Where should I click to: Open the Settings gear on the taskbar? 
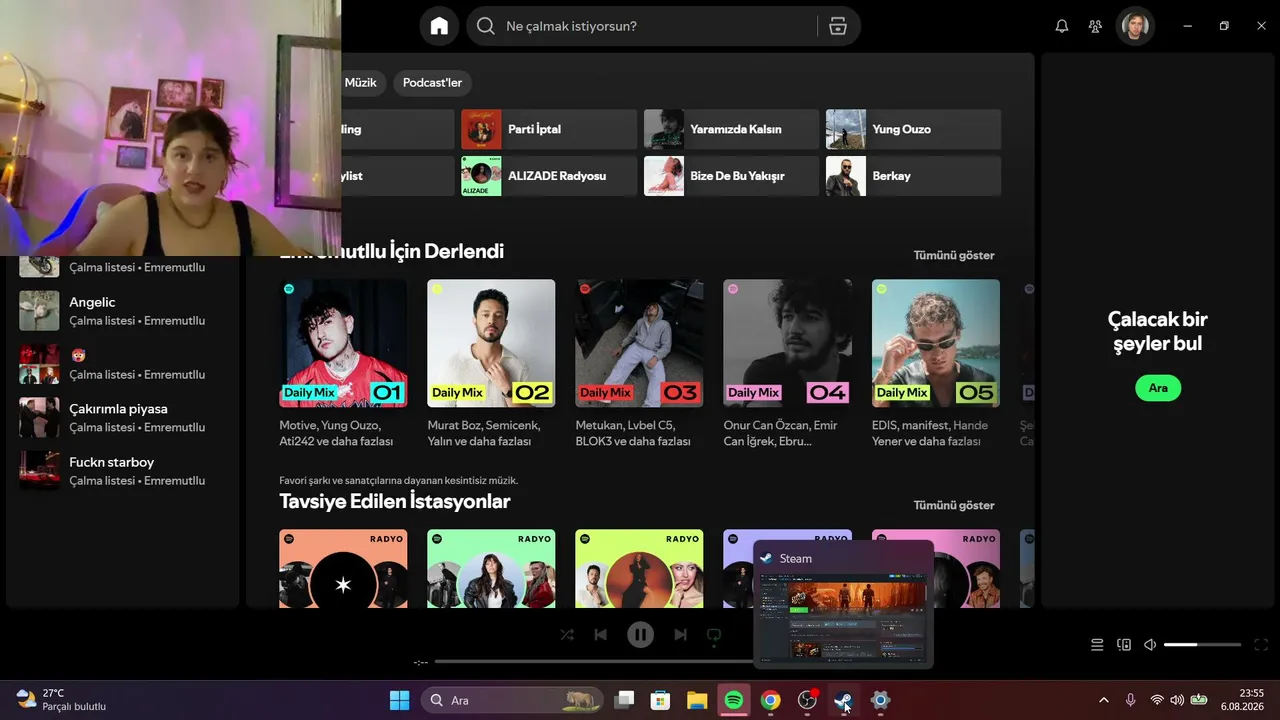(880, 700)
